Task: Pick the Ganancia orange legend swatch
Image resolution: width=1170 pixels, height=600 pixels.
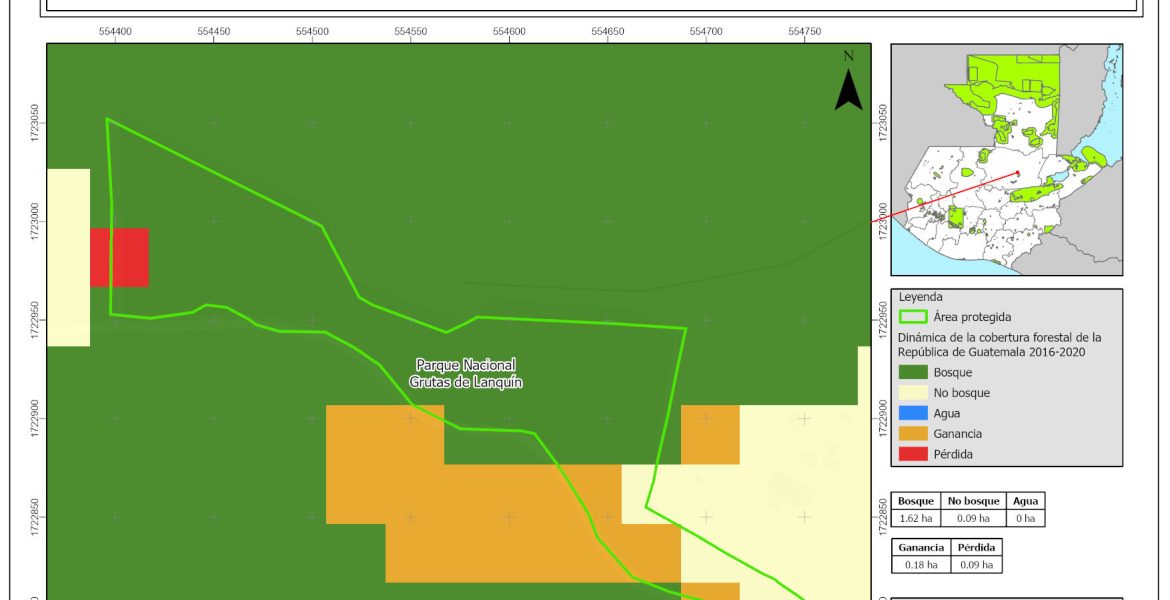Action: [912, 434]
